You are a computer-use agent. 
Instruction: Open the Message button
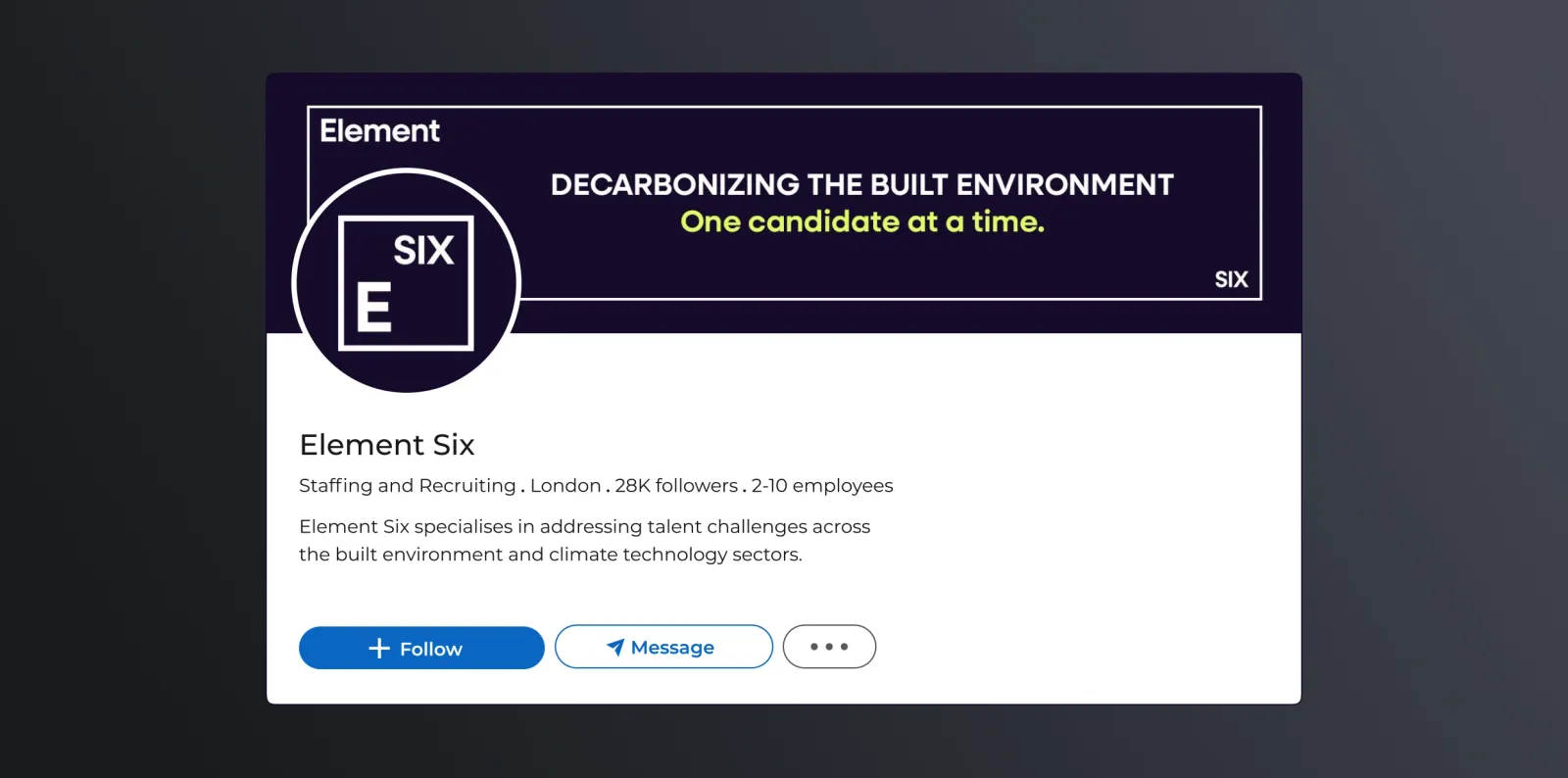(663, 647)
